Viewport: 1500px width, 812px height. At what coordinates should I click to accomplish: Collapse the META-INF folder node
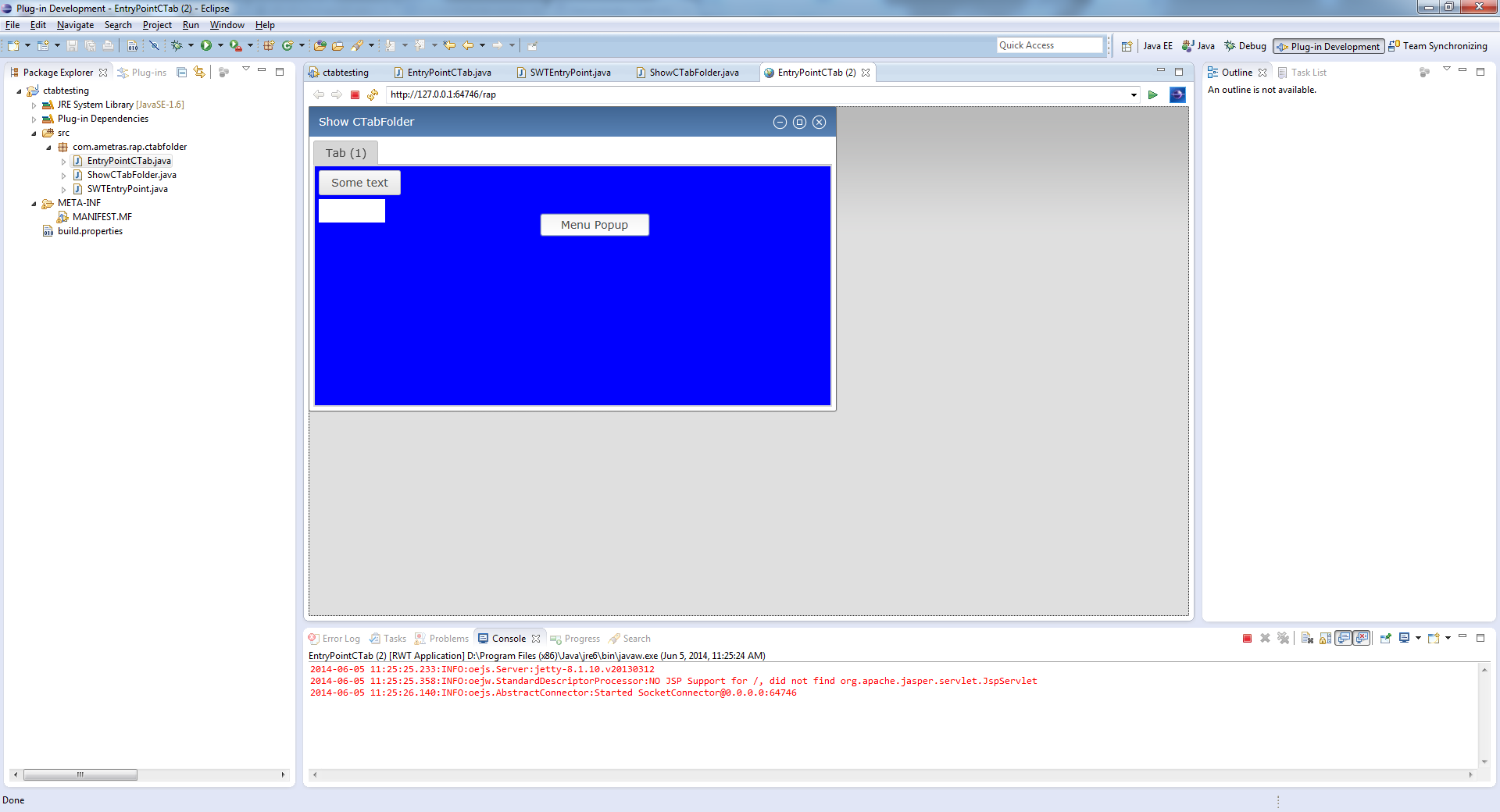pyautogui.click(x=34, y=204)
